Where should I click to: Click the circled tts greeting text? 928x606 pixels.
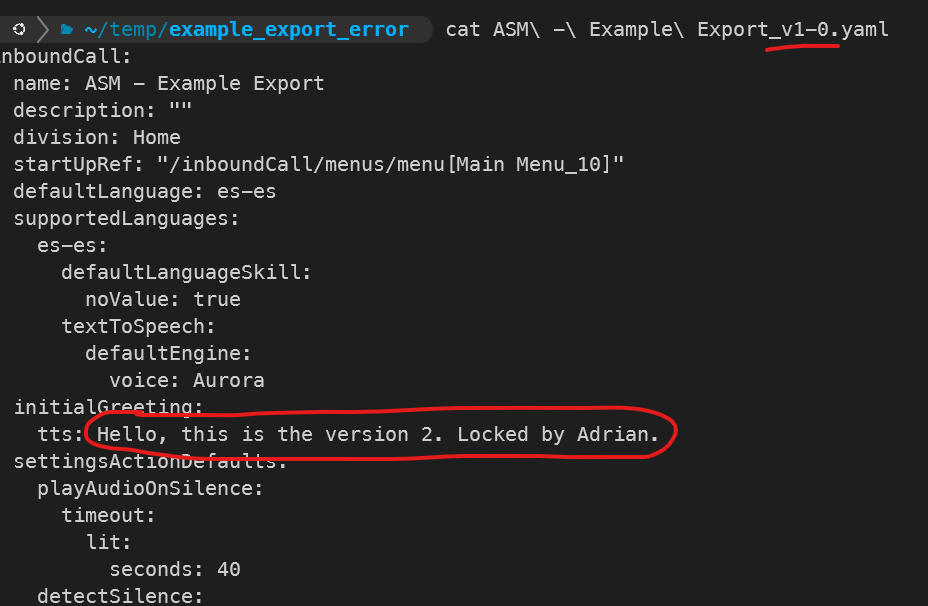pyautogui.click(x=378, y=434)
